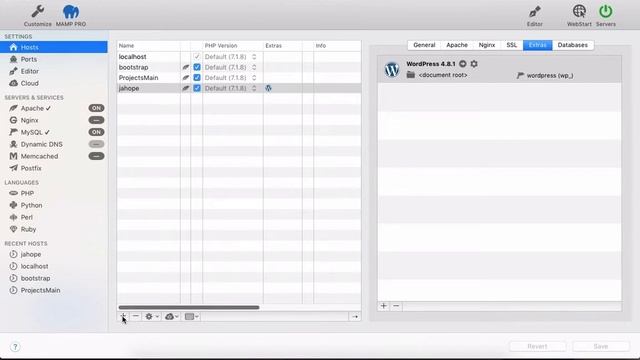Click the WordPress logo in Extras panel
This screenshot has height=360, width=640.
tap(392, 69)
